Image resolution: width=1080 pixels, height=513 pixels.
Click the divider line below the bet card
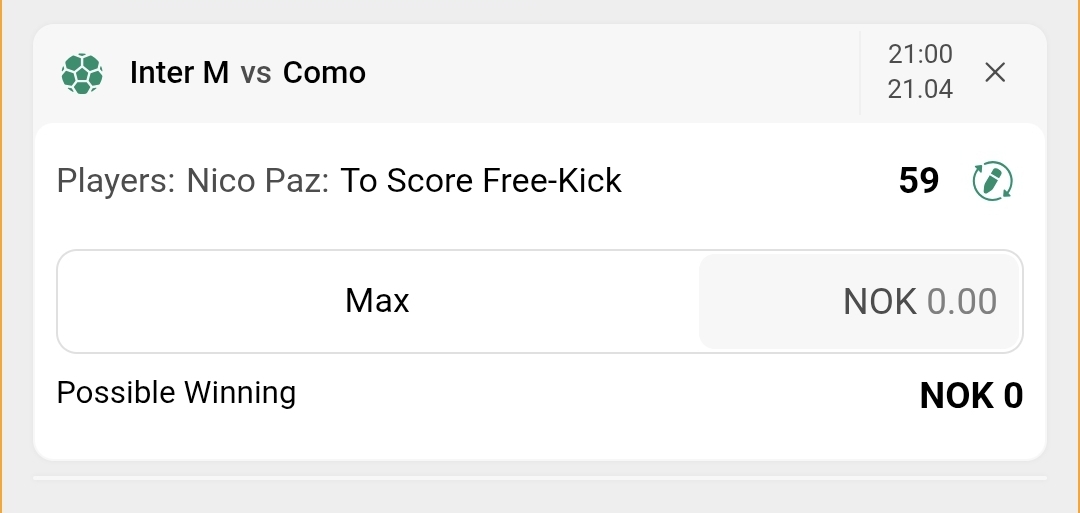coord(540,478)
